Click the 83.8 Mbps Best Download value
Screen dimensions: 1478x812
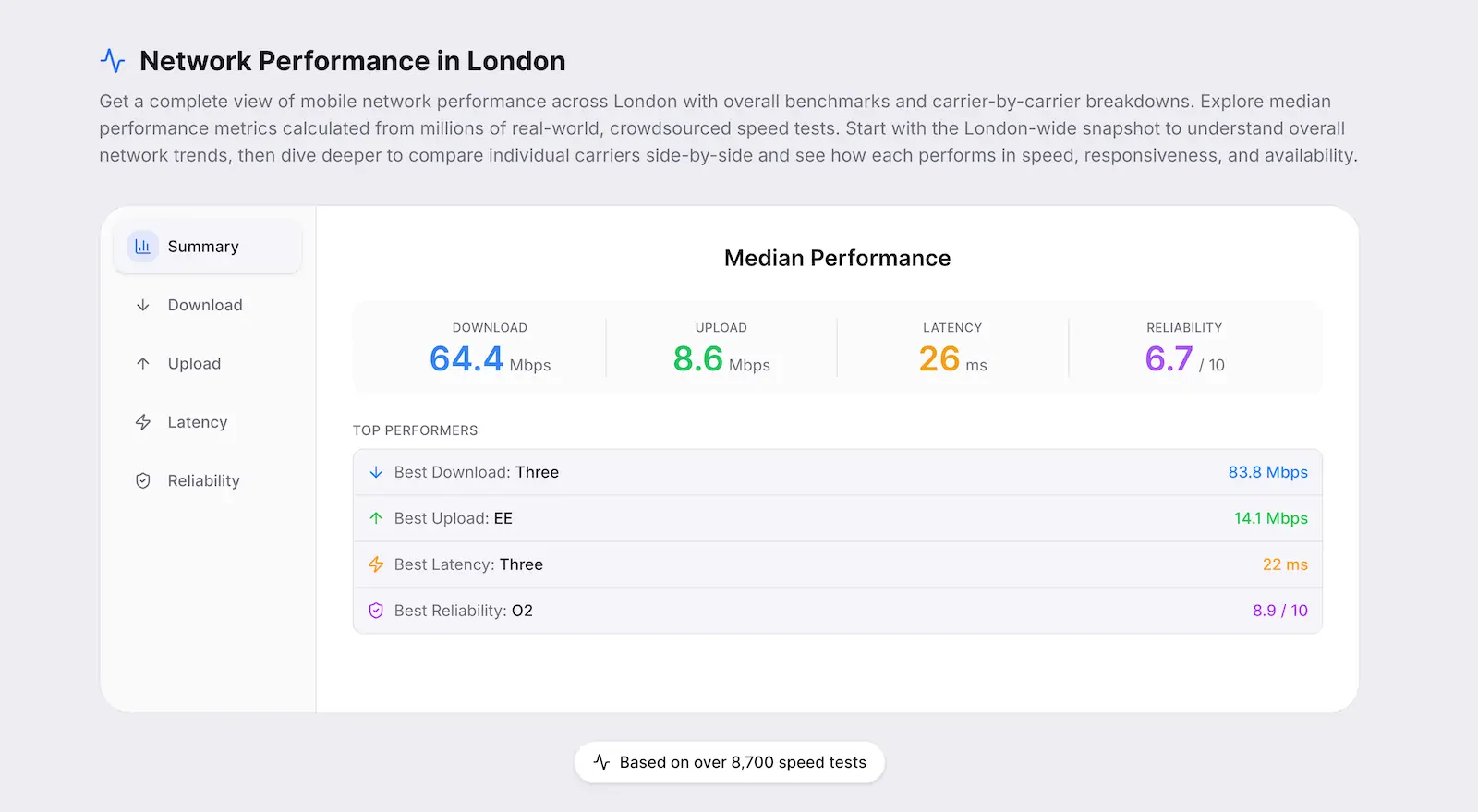click(1268, 472)
